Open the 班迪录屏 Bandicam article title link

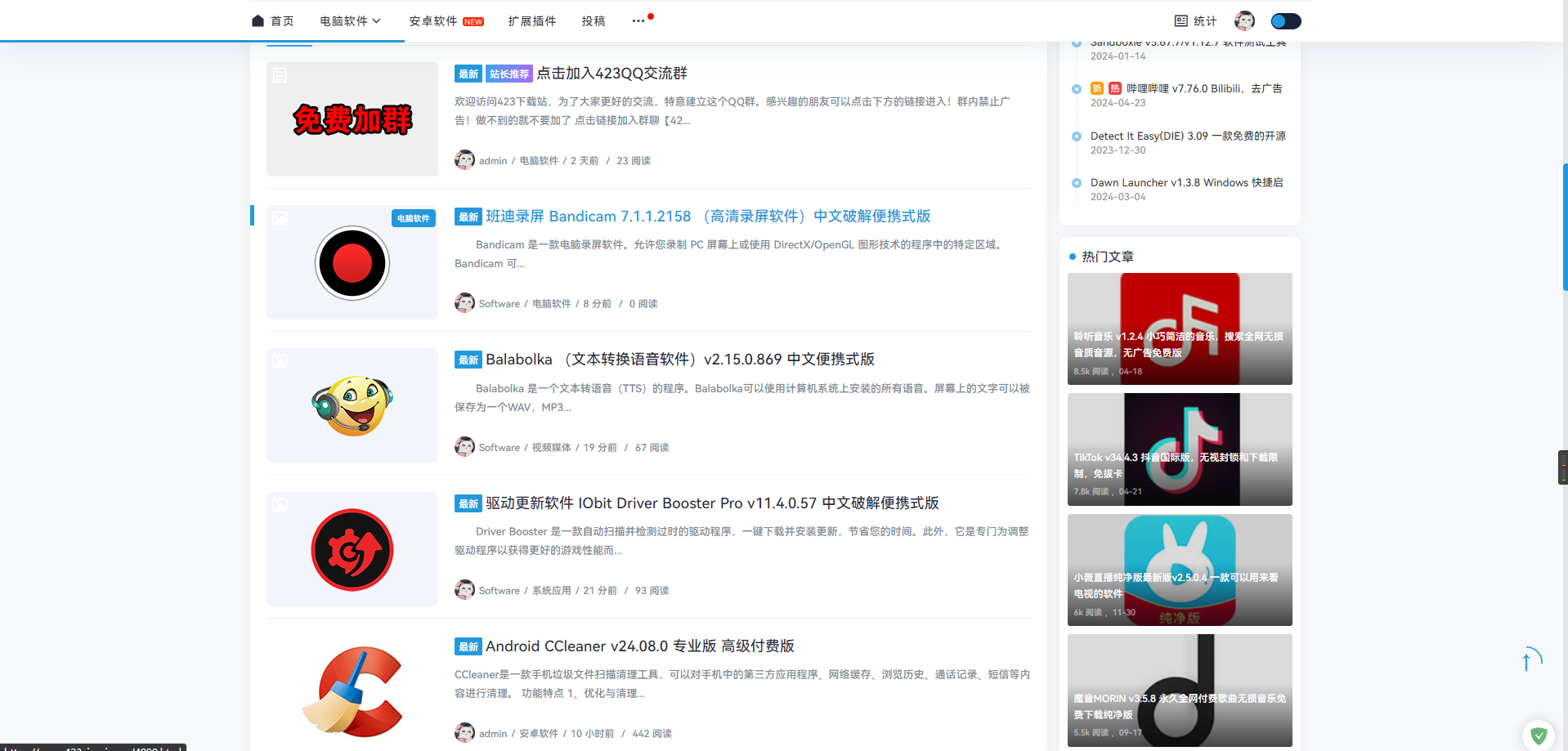tap(708, 217)
